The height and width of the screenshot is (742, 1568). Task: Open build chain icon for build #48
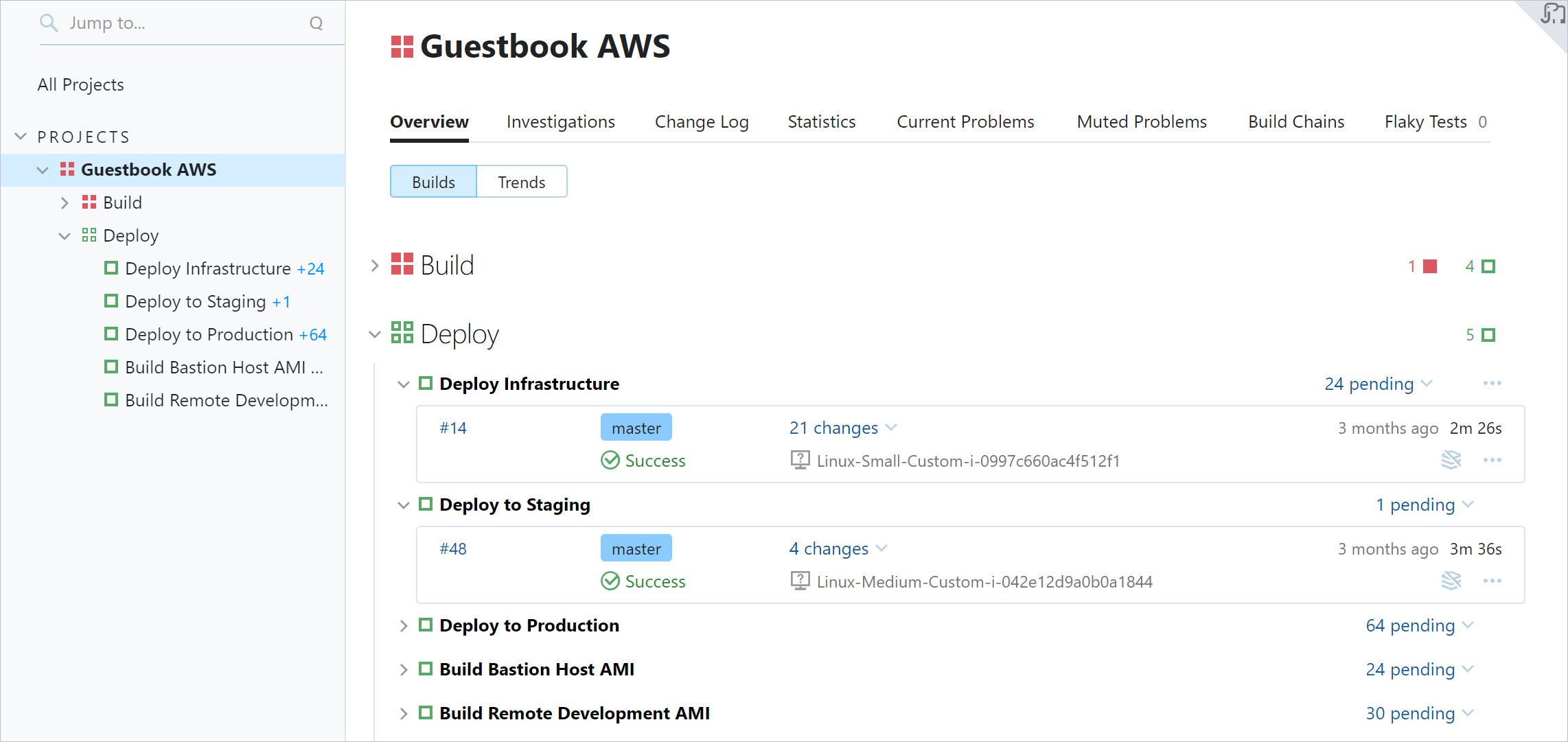(x=1451, y=581)
